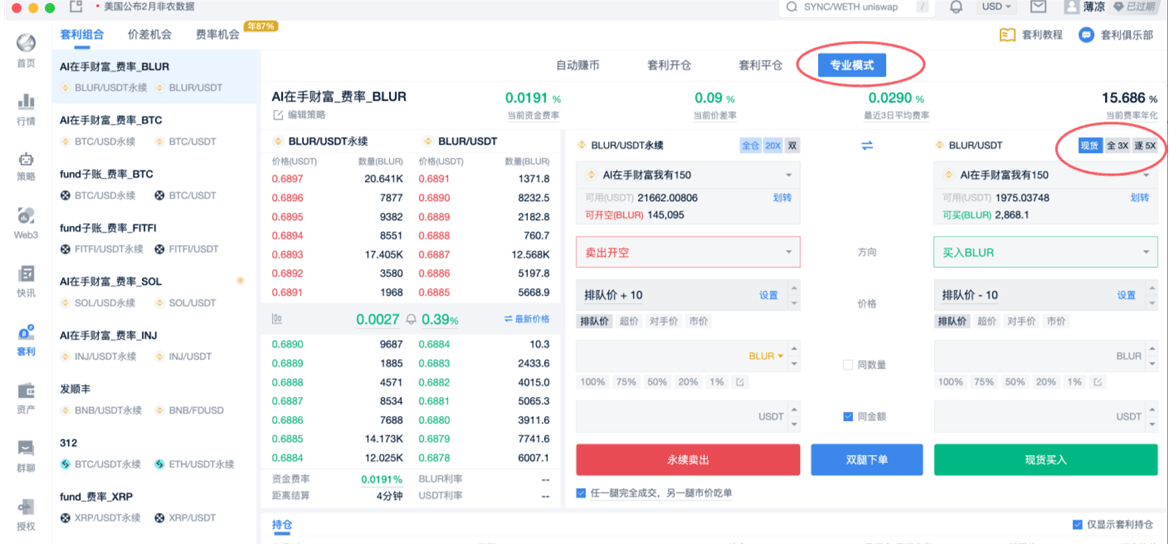1169x544 pixels.
Task: Open the USD currency dropdown
Action: [x=997, y=7]
